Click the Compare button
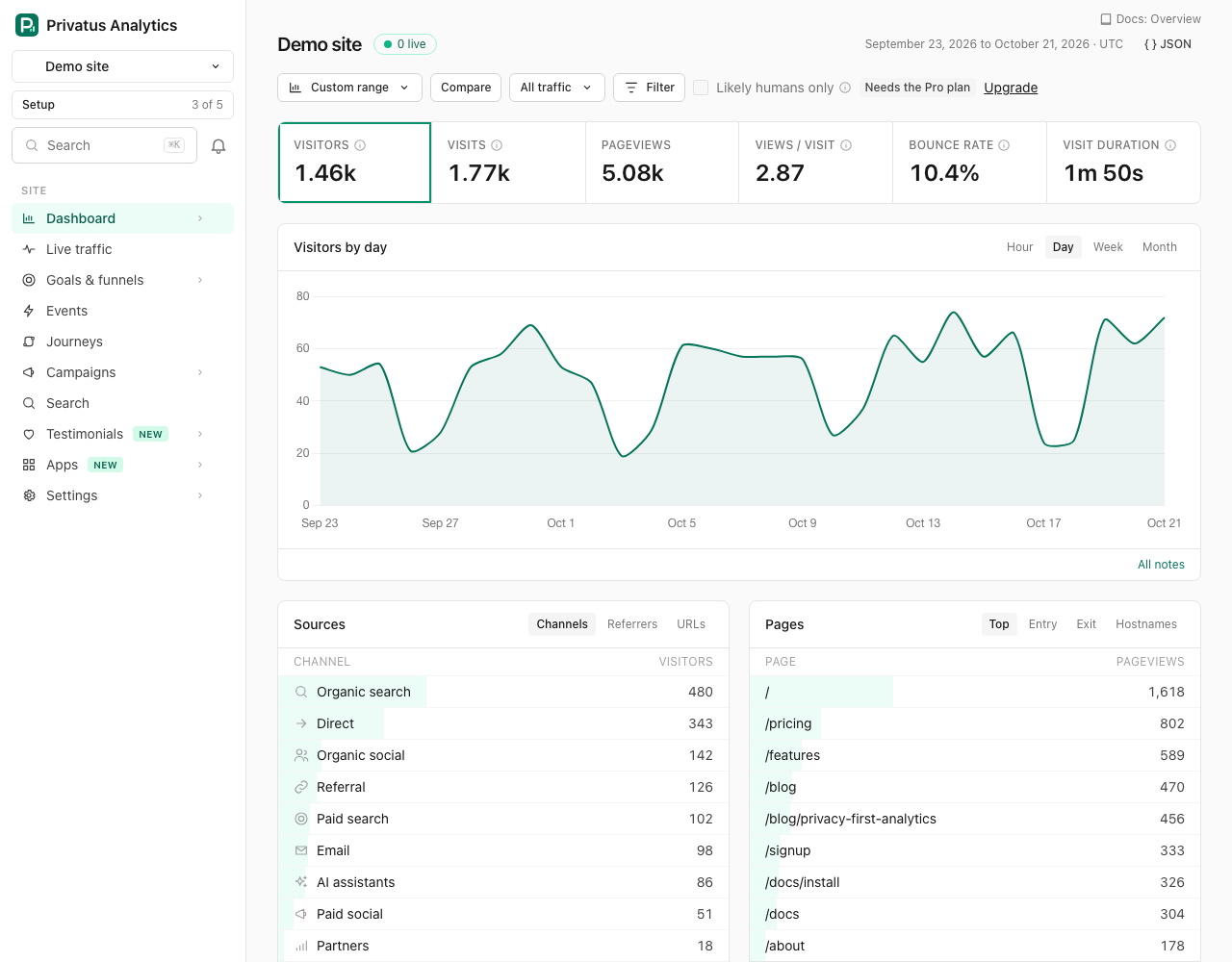 click(466, 88)
